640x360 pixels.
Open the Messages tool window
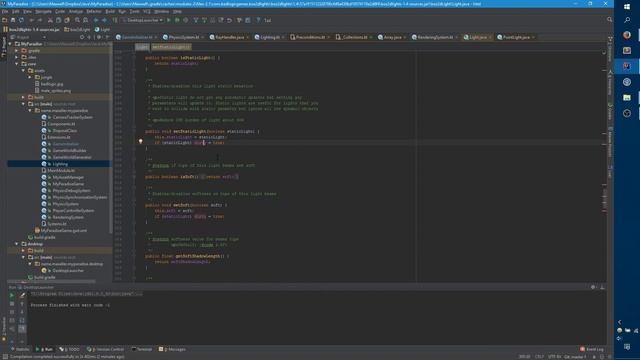(x=172, y=349)
